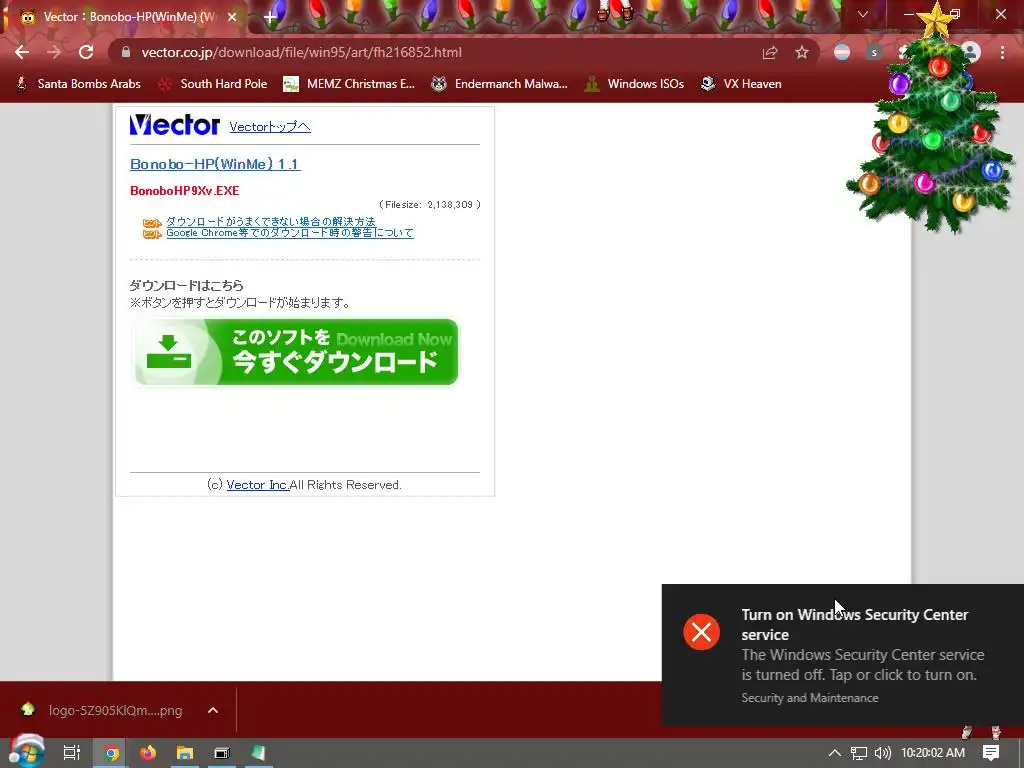Open the VX Heaven bookmark
The height and width of the screenshot is (768, 1024).
tap(741, 84)
